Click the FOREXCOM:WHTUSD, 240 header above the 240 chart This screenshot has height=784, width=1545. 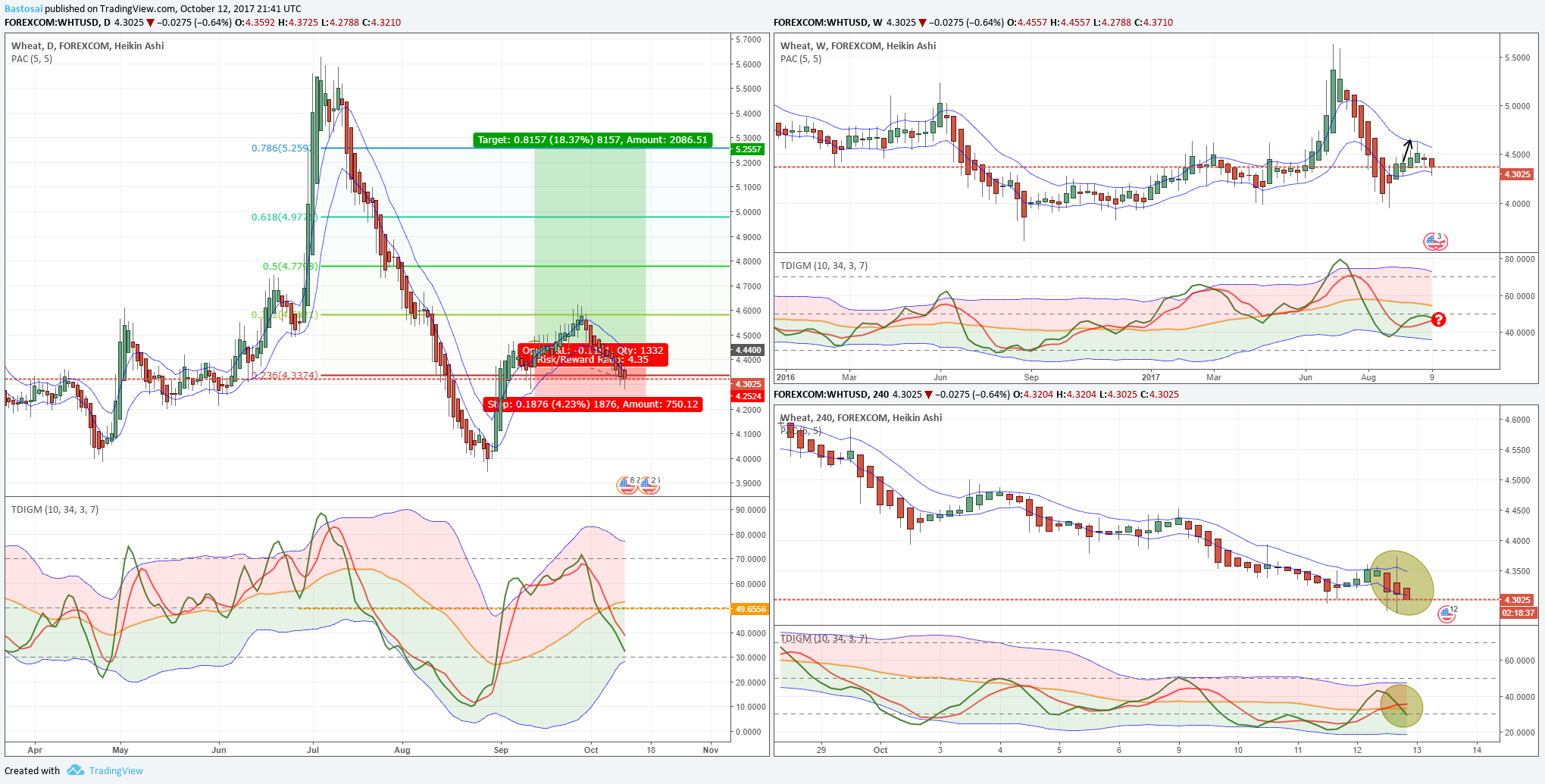(831, 394)
